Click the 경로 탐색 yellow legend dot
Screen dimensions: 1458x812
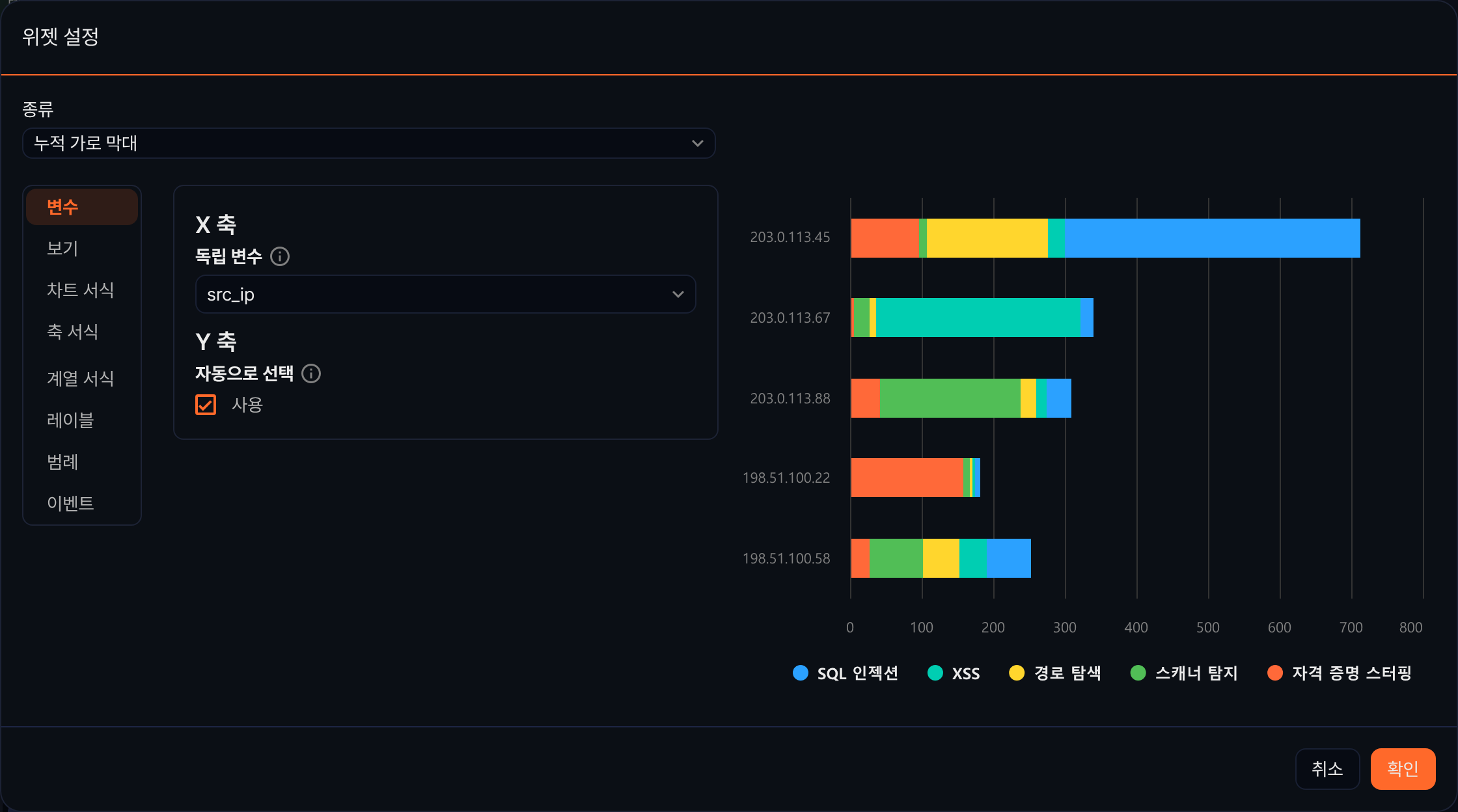coord(1017,673)
